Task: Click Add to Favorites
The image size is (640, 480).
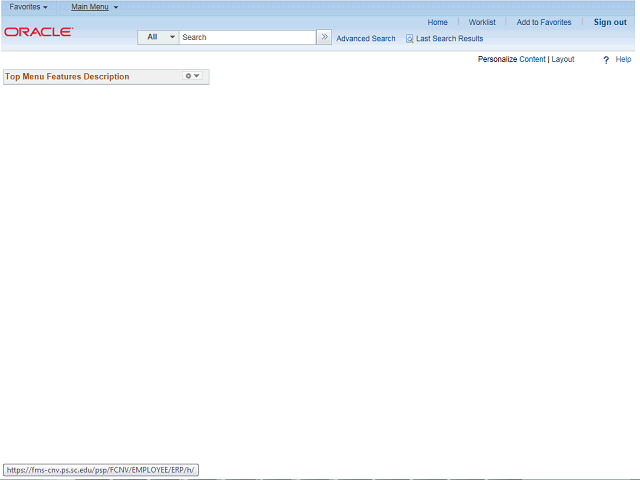Action: 544,22
